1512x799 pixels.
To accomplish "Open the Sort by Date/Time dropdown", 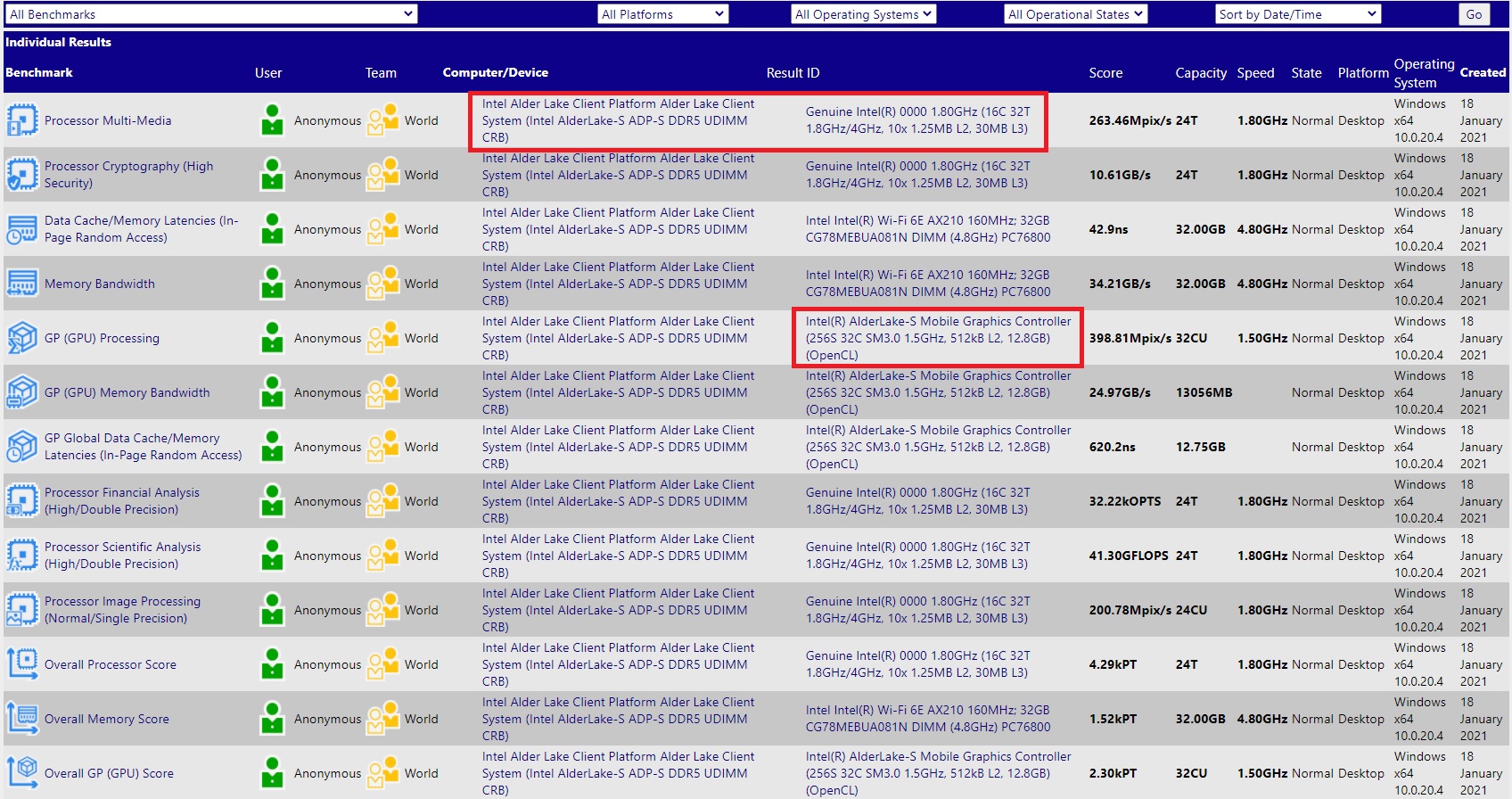I will (x=1298, y=14).
